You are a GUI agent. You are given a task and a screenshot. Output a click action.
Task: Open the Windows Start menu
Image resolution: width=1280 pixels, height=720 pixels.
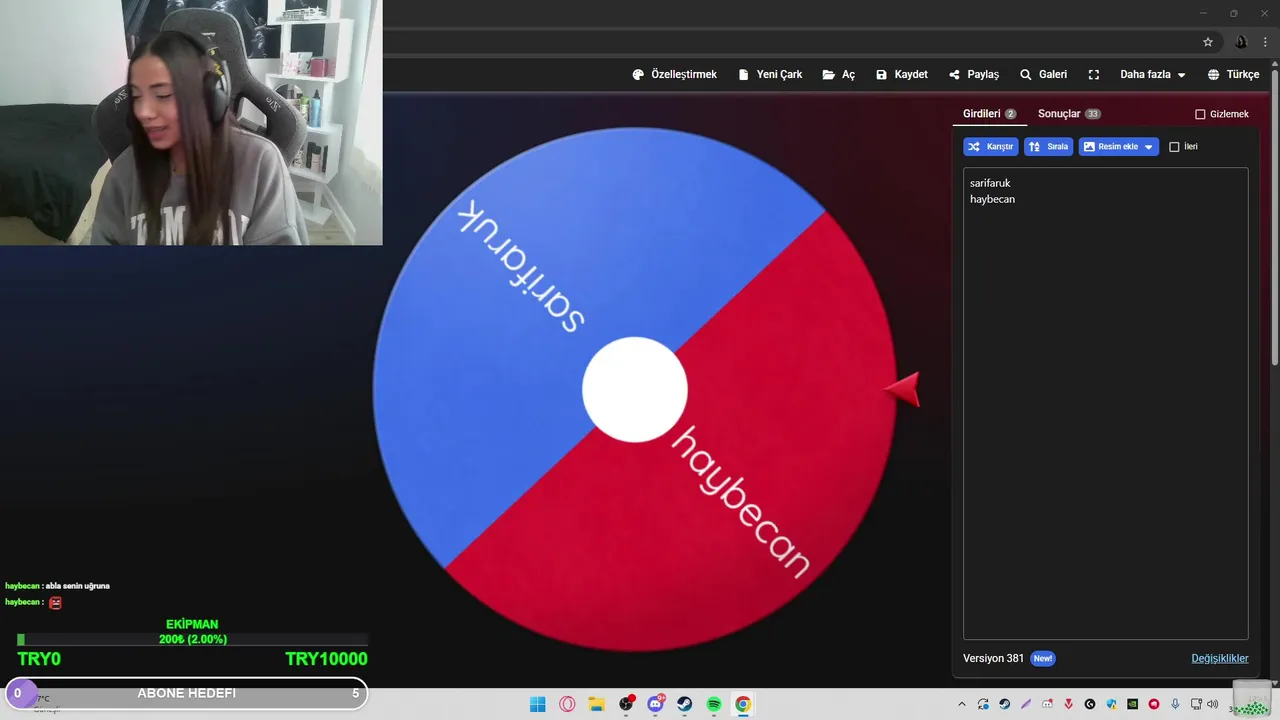pyautogui.click(x=538, y=704)
